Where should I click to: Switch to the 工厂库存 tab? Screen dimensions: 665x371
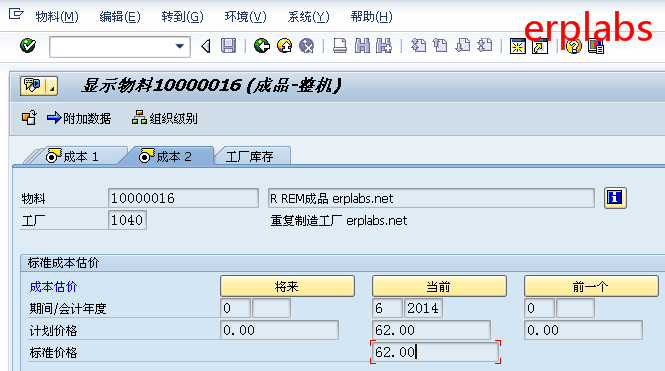click(x=252, y=156)
